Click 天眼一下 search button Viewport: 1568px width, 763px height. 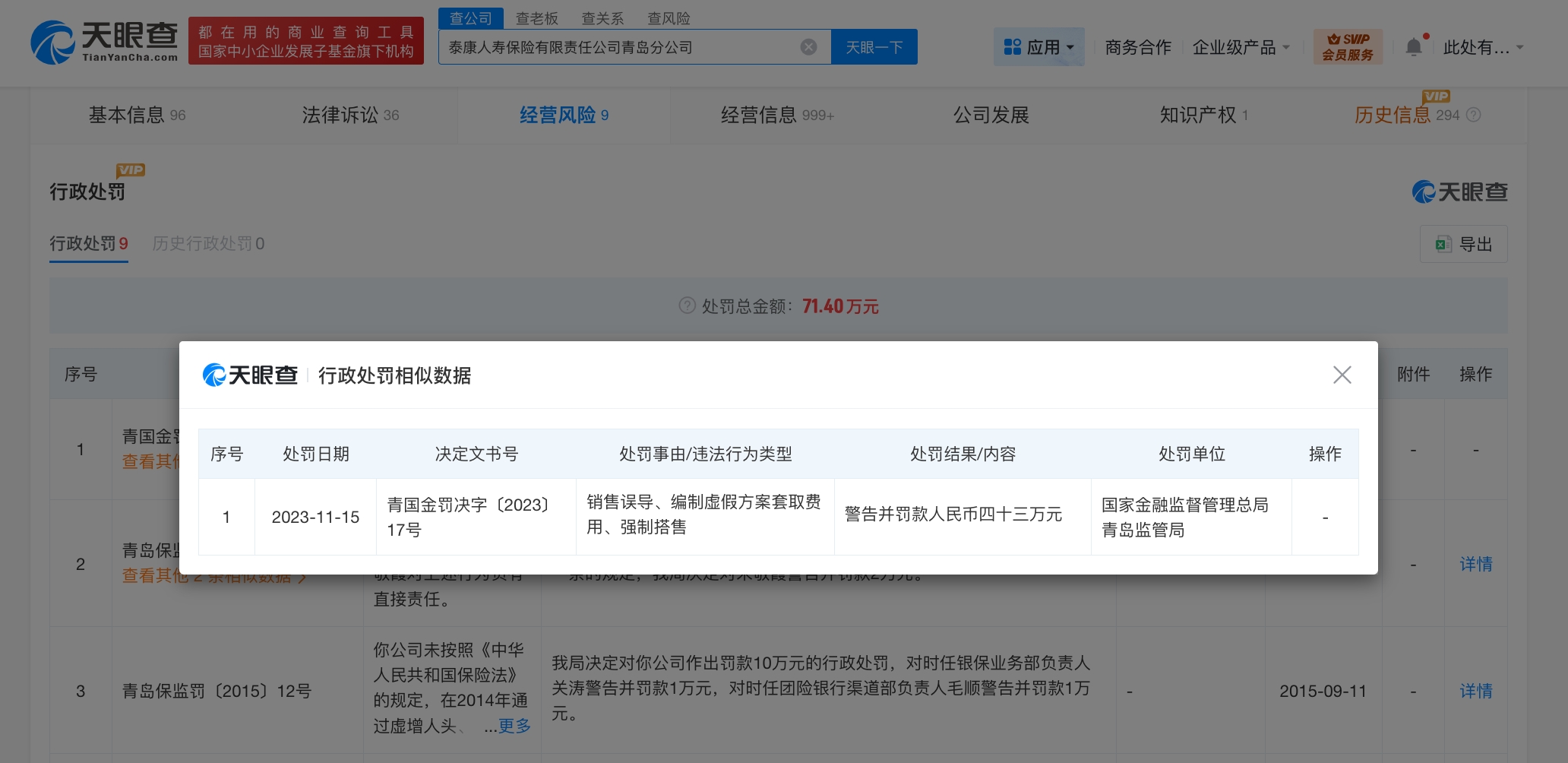coord(874,47)
